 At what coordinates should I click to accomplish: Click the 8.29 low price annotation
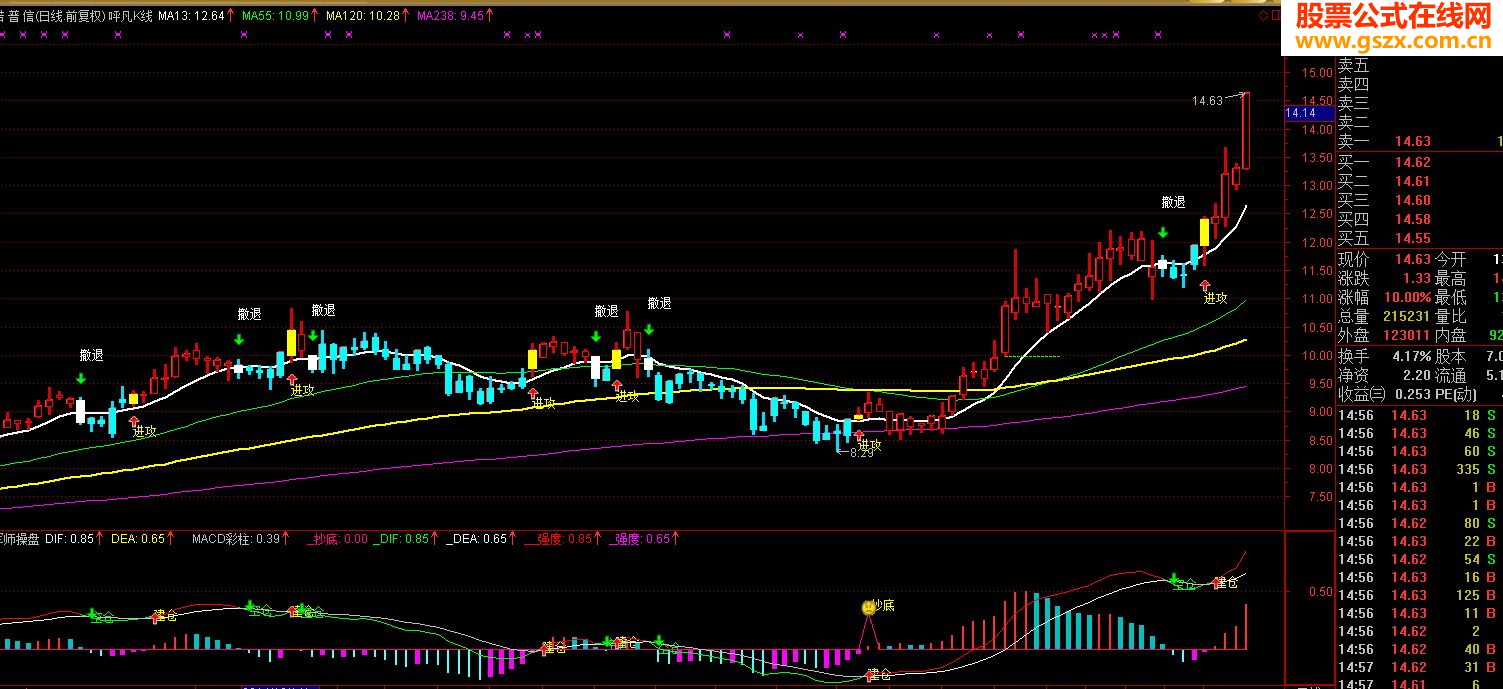tap(861, 453)
